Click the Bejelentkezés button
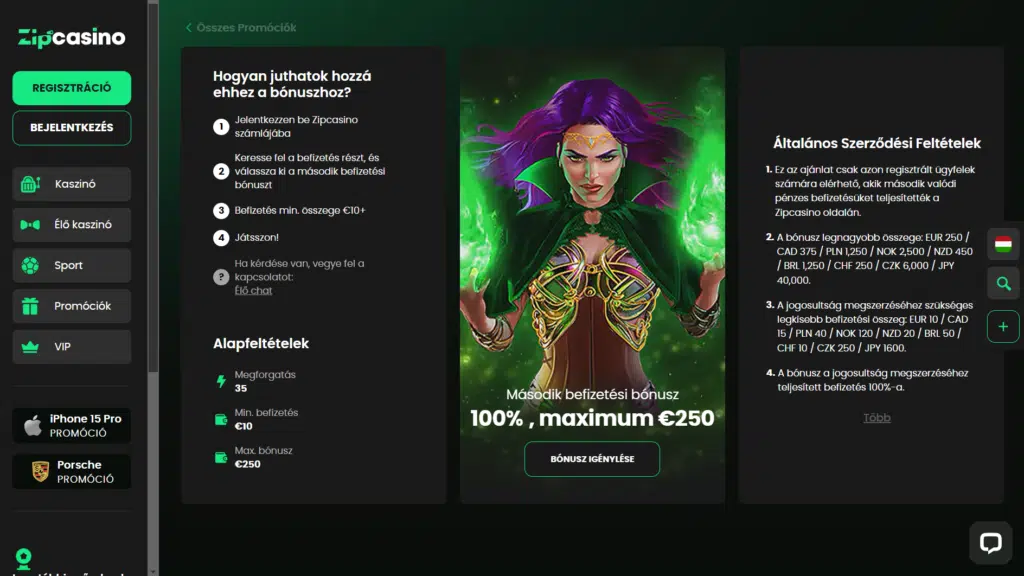 pos(71,128)
